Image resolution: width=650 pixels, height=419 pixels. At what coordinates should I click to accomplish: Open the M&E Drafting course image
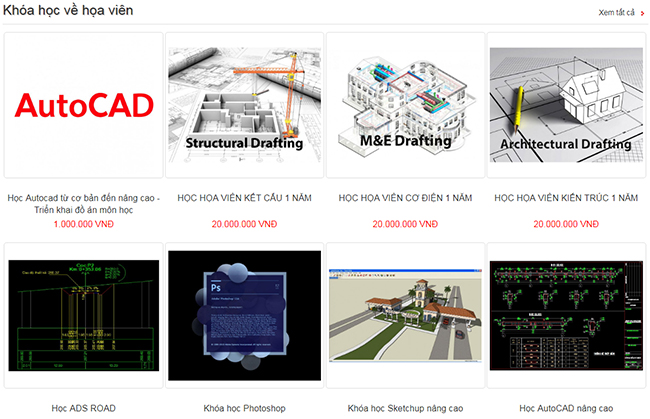tap(405, 105)
